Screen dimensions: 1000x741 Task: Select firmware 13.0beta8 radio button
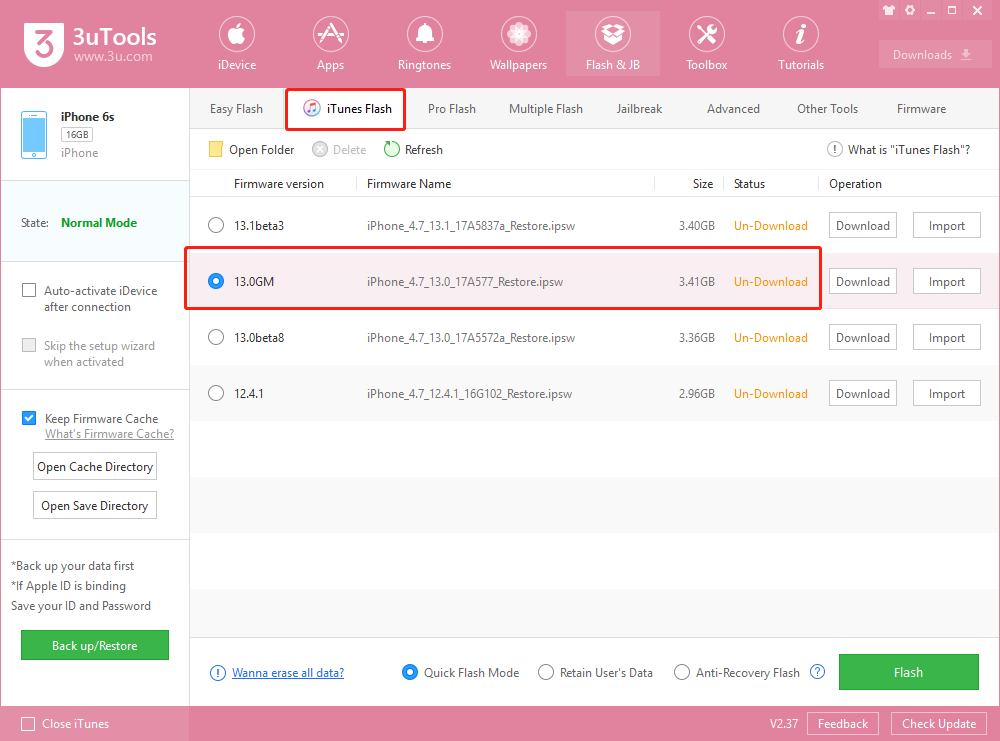216,337
